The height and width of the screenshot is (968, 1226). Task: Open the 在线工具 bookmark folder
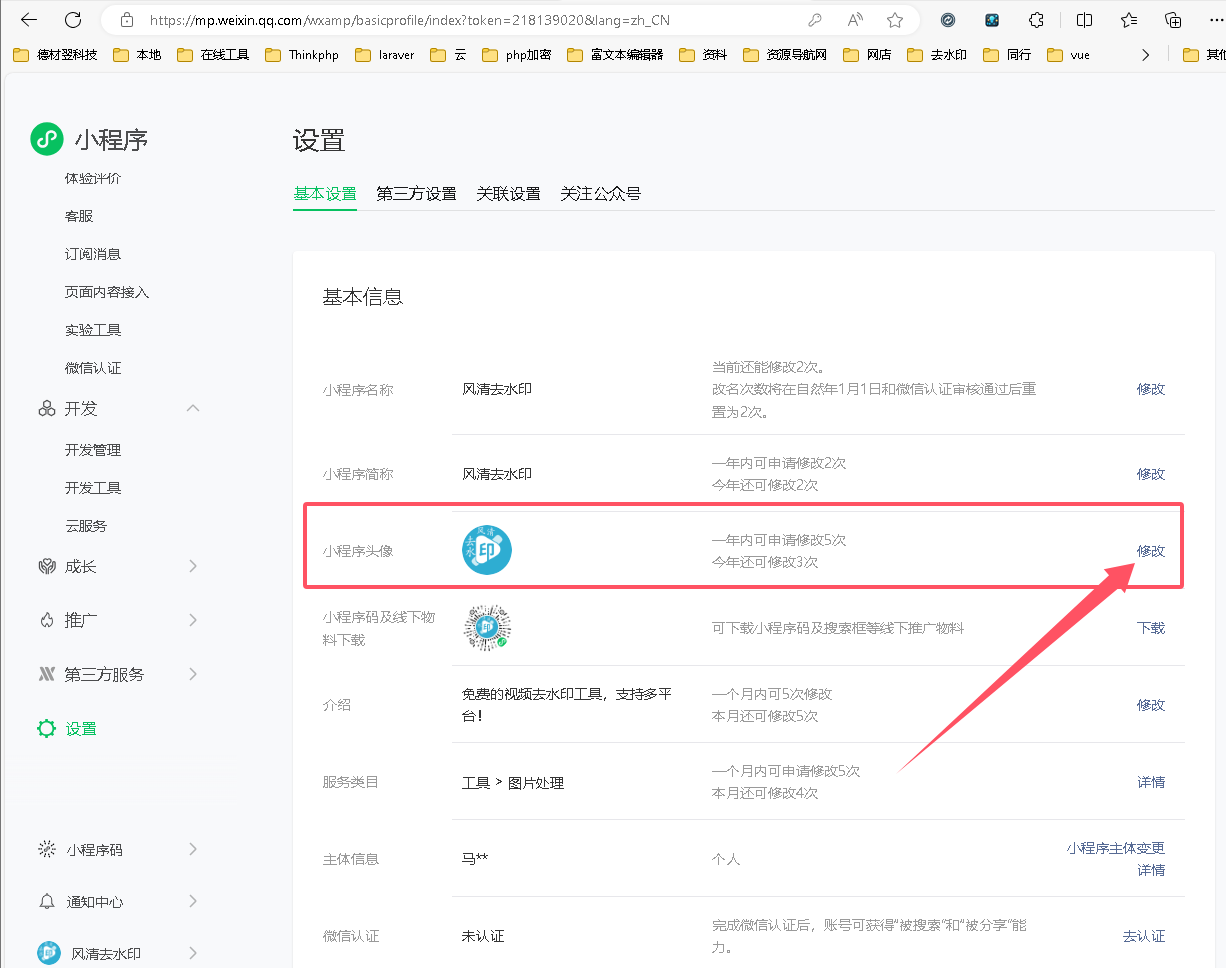[x=213, y=55]
